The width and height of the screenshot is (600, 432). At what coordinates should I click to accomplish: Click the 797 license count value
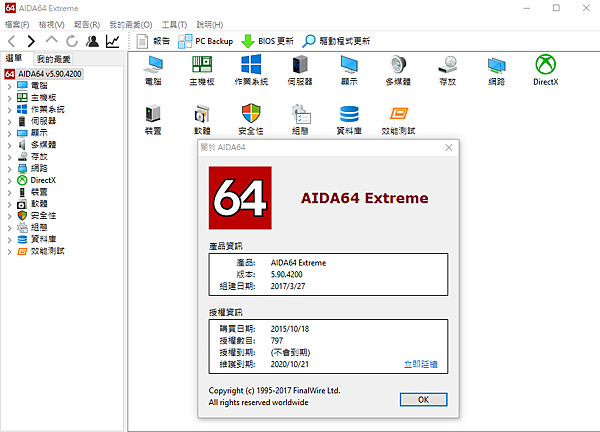pos(277,341)
